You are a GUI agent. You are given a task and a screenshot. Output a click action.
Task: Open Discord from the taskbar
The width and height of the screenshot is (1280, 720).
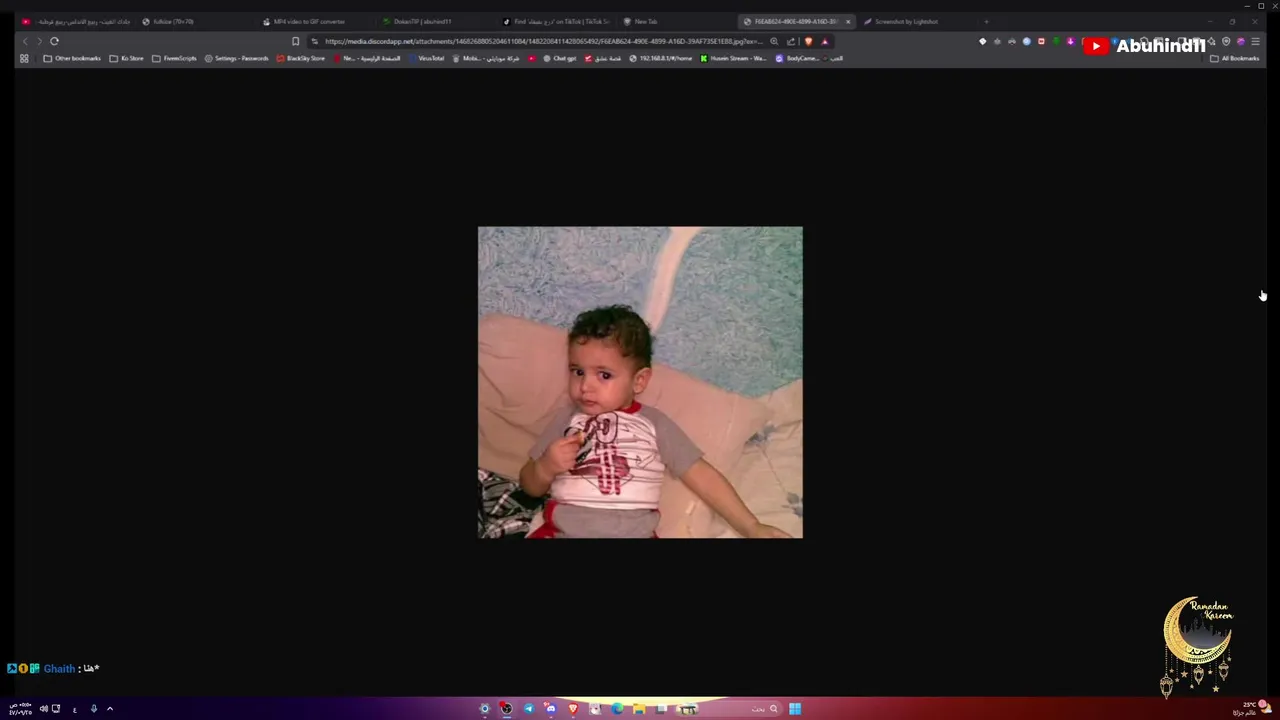coord(551,709)
